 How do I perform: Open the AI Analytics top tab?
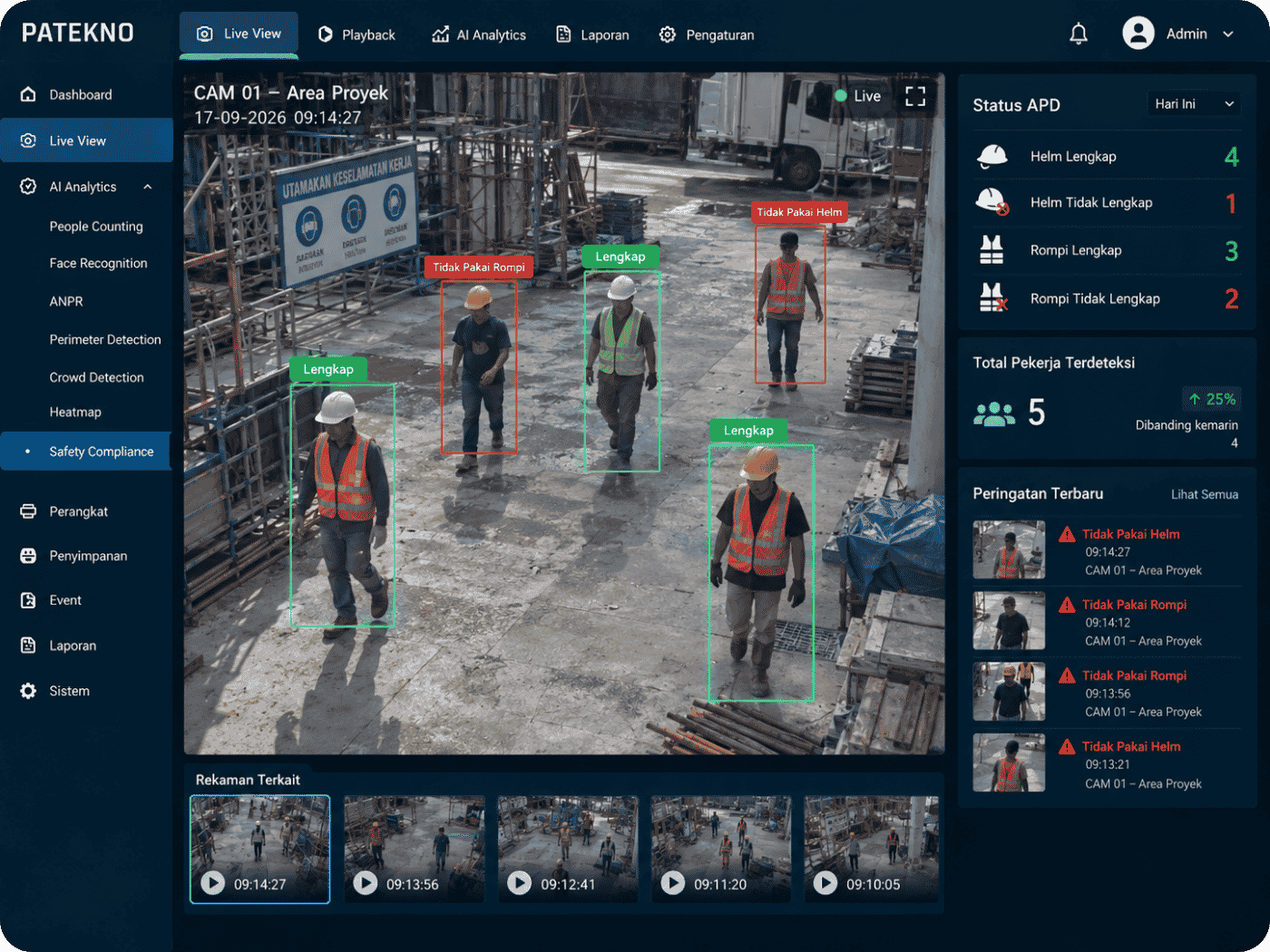point(478,34)
